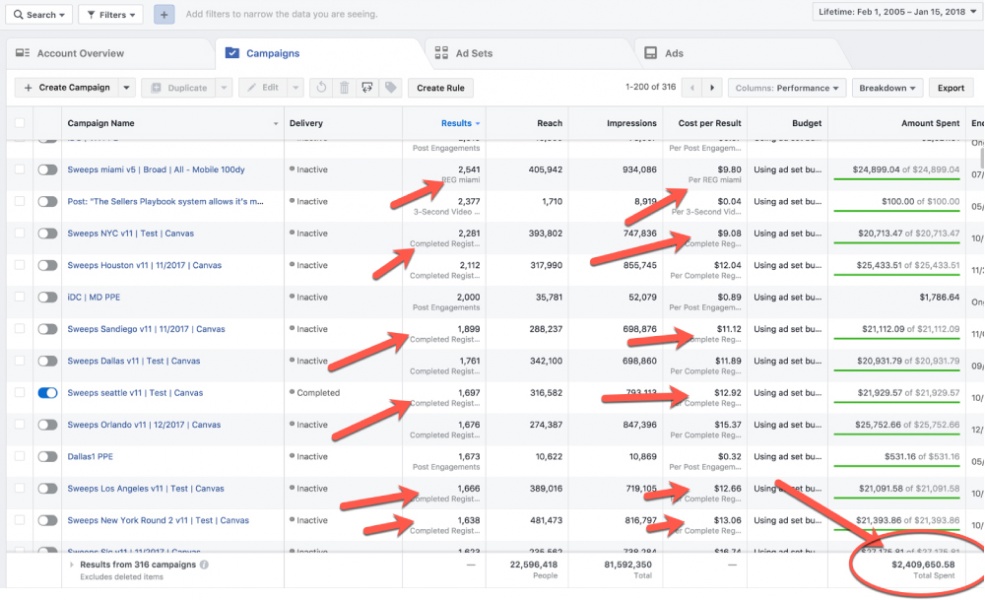Click the Amount Spent column header
Image resolution: width=985 pixels, height=600 pixels.
coord(930,123)
